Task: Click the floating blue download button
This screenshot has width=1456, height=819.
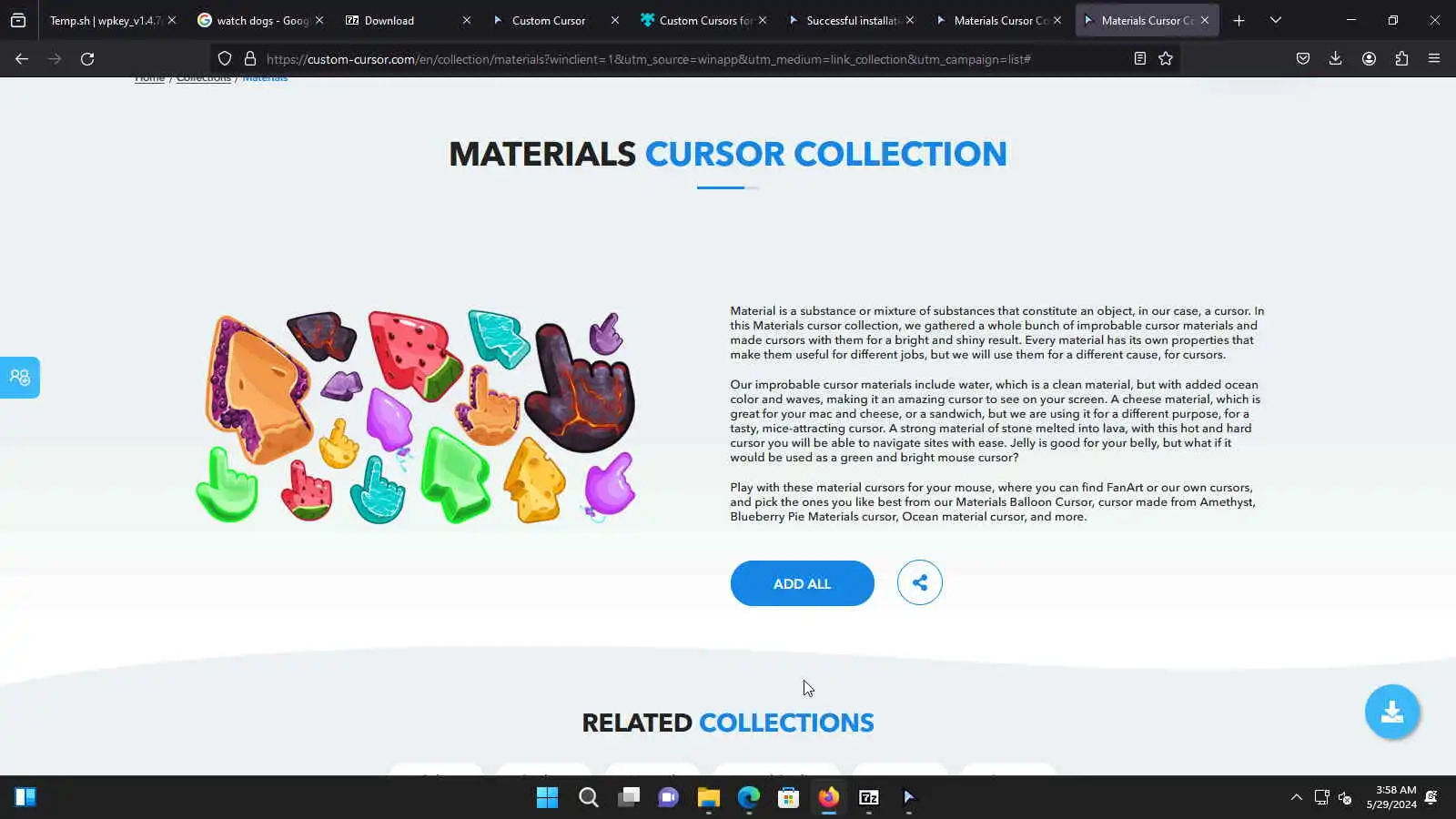Action: (1391, 712)
